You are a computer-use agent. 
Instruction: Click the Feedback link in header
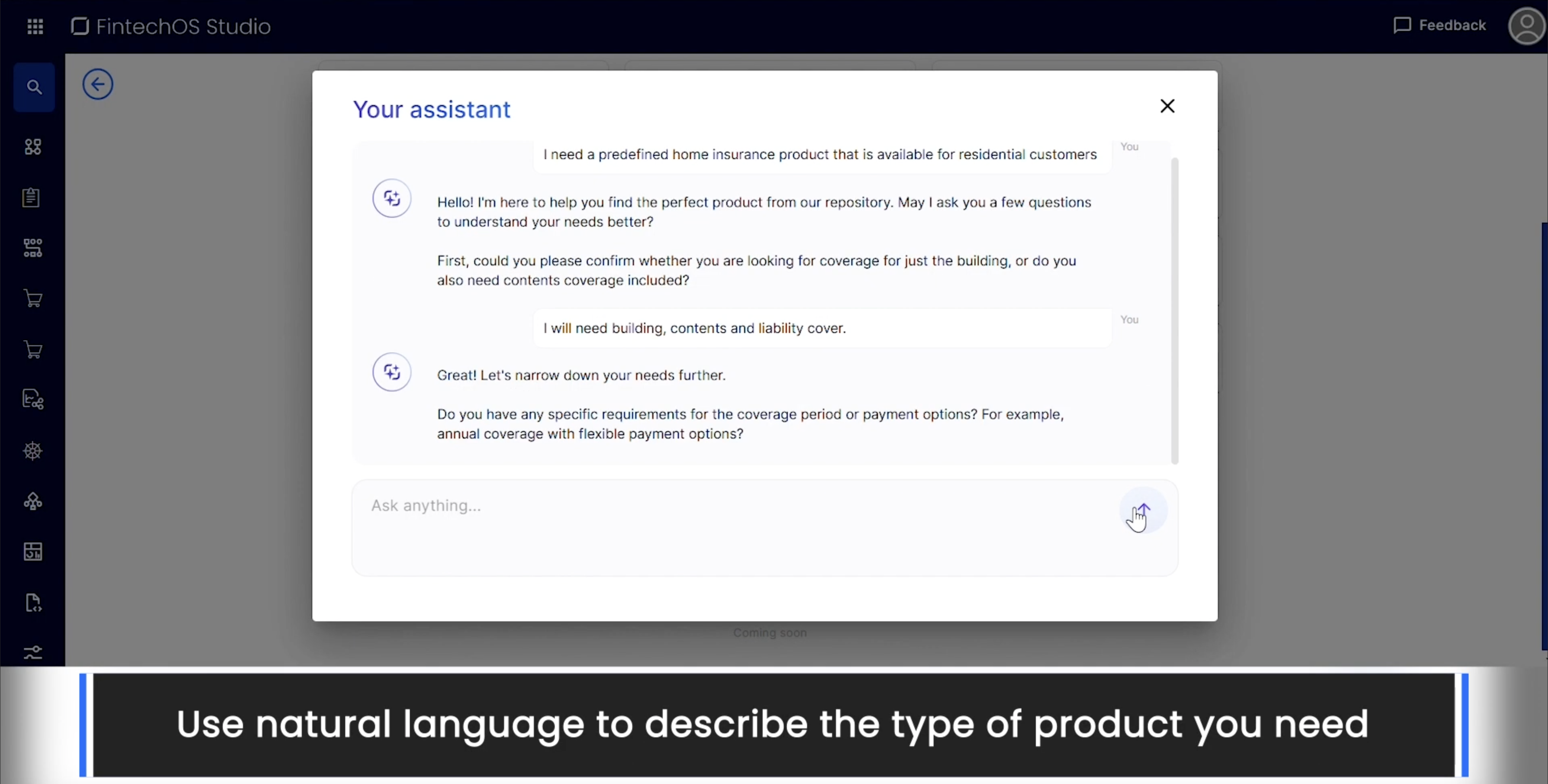tap(1439, 25)
